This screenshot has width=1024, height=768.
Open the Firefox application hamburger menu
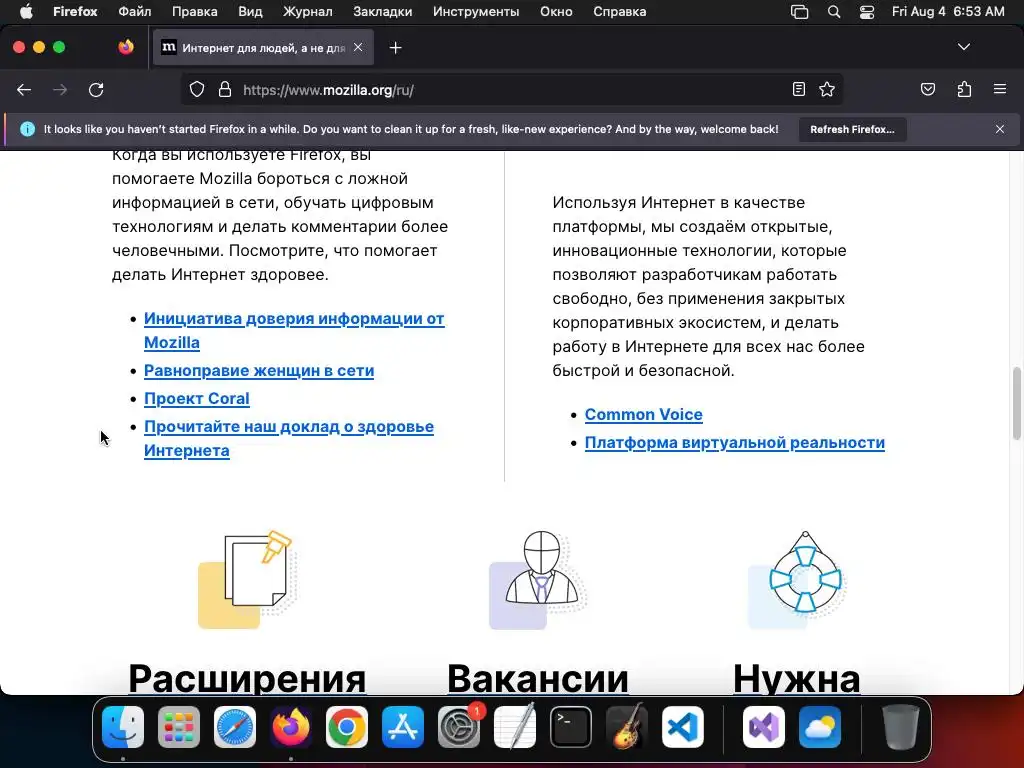(1000, 89)
